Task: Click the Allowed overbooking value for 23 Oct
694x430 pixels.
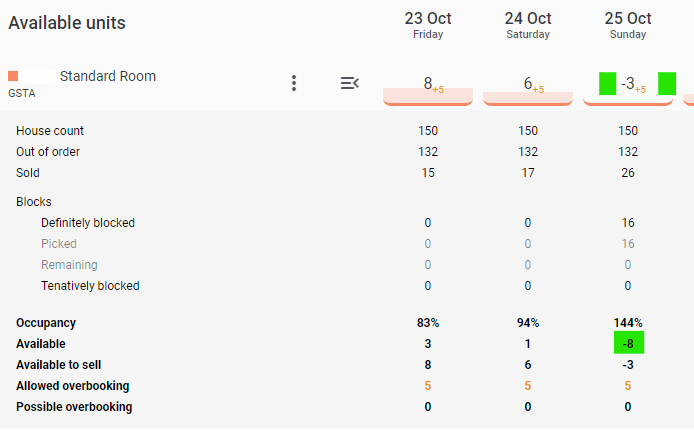Action: coord(428,386)
